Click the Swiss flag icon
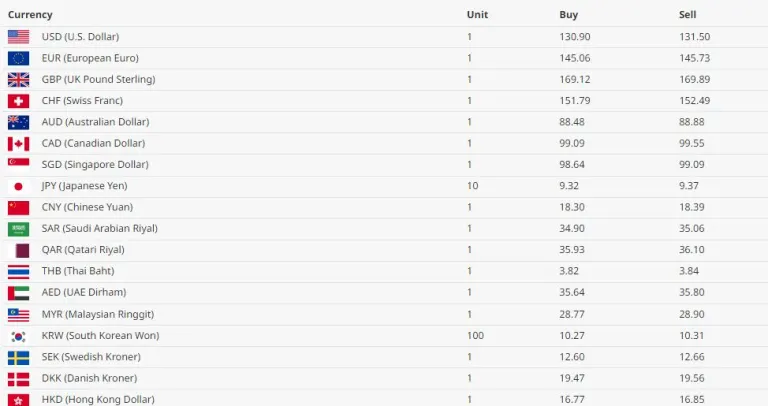 [18, 101]
